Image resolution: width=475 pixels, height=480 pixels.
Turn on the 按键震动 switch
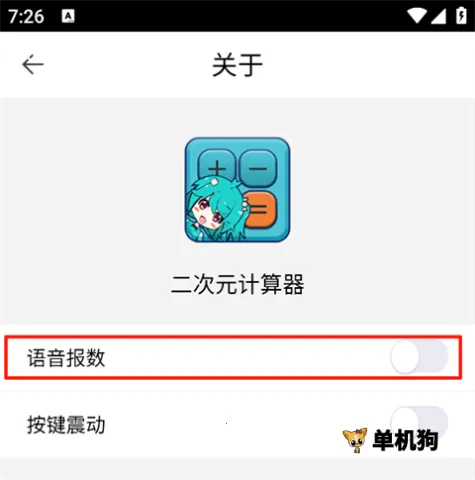419,422
